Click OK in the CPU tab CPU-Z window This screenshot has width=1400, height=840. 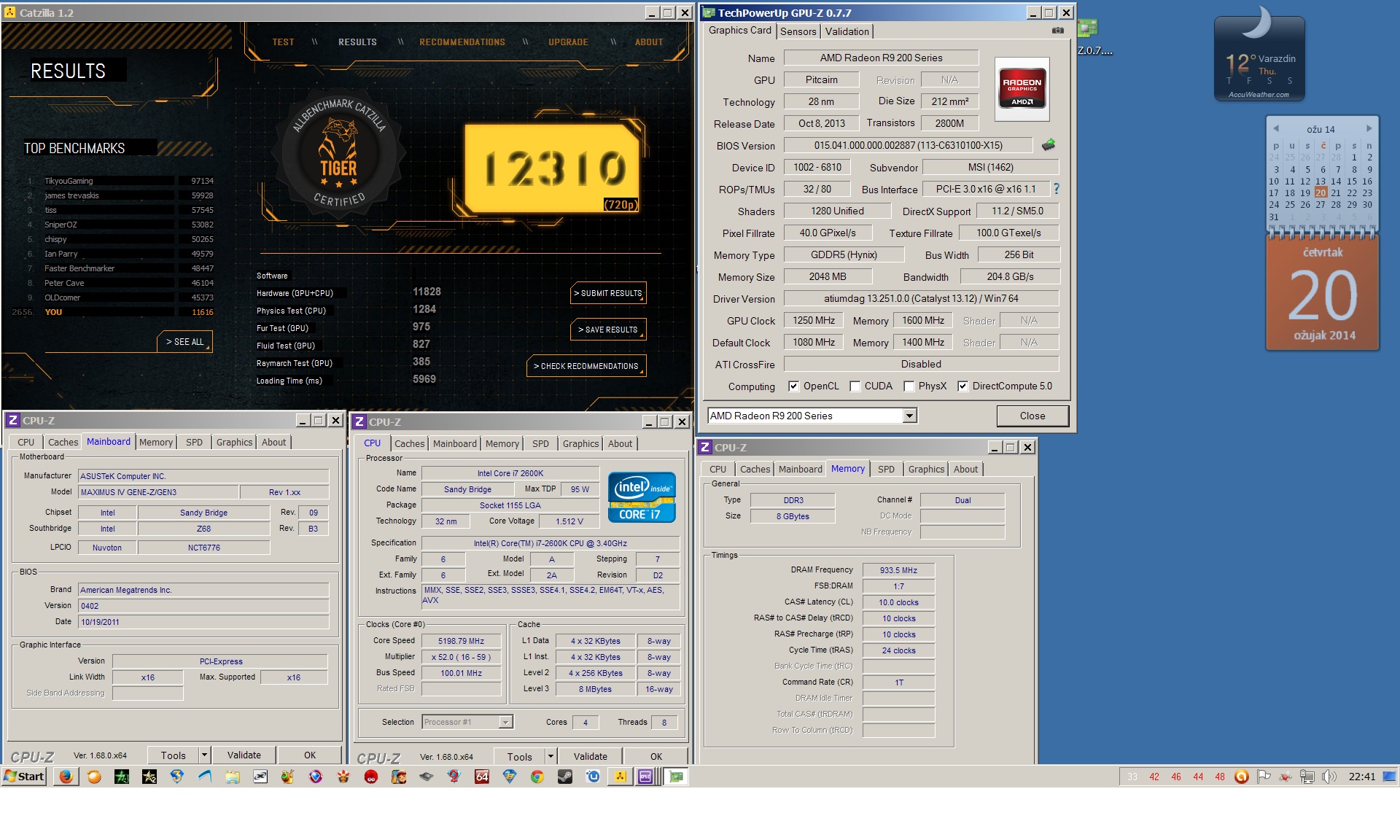tap(656, 757)
